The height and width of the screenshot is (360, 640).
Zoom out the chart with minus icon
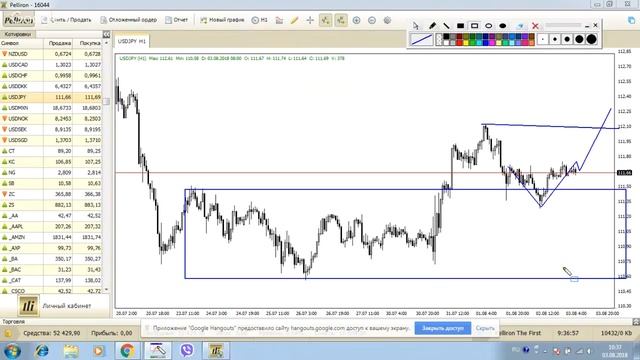(372, 20)
